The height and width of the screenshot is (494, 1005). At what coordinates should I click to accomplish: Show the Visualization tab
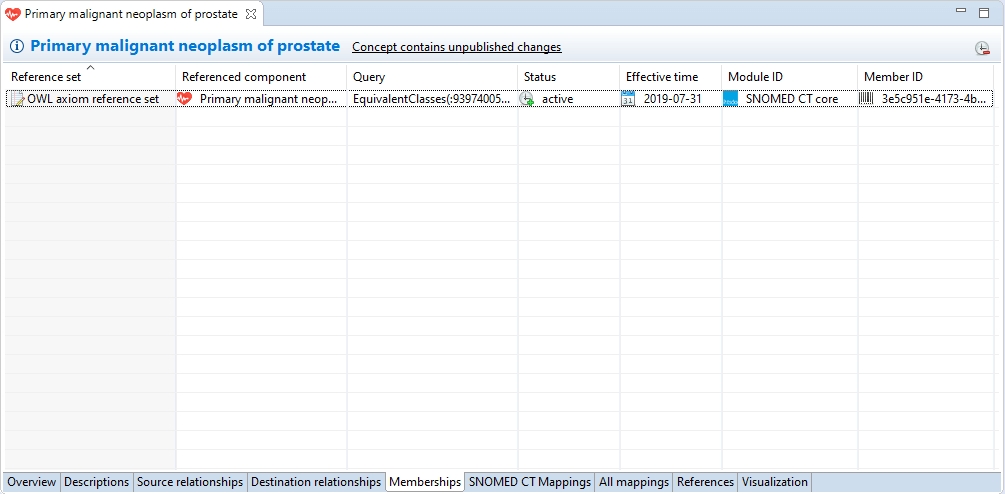coord(774,482)
